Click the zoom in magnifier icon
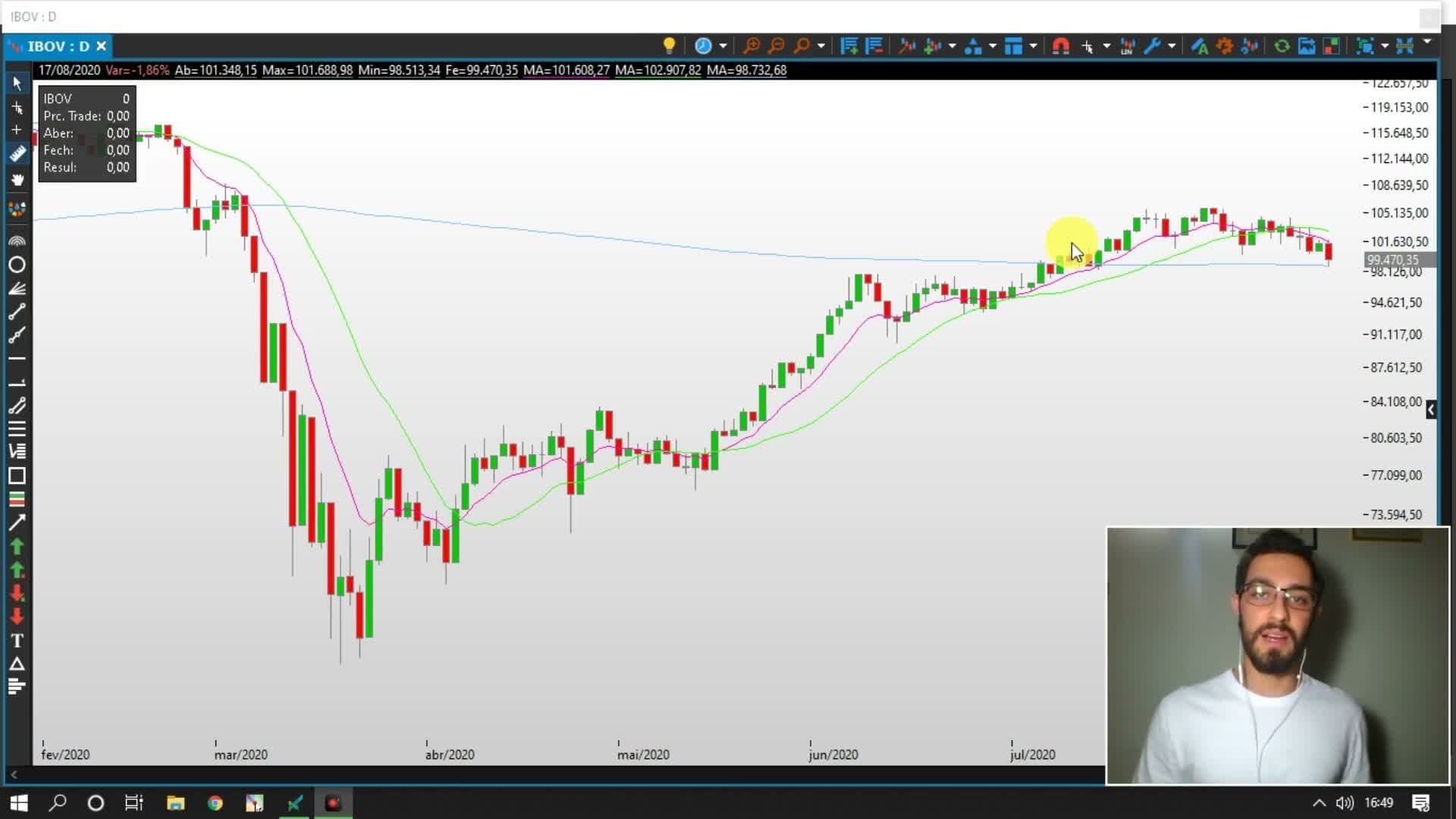 (751, 46)
